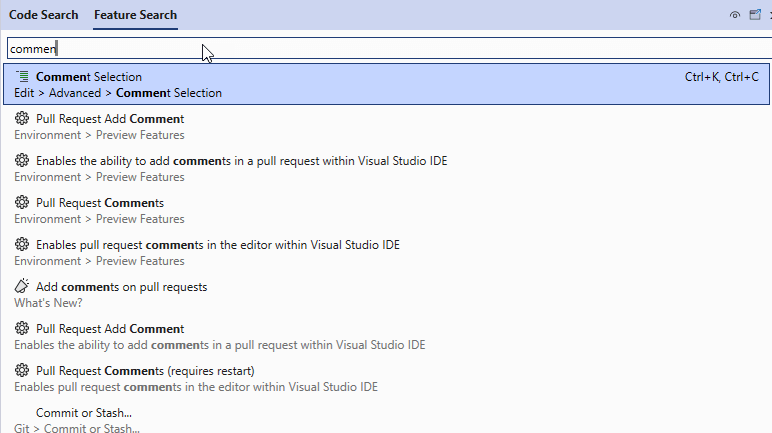
Task: Click the What's New icon beside Add comments
Action: (x=22, y=287)
